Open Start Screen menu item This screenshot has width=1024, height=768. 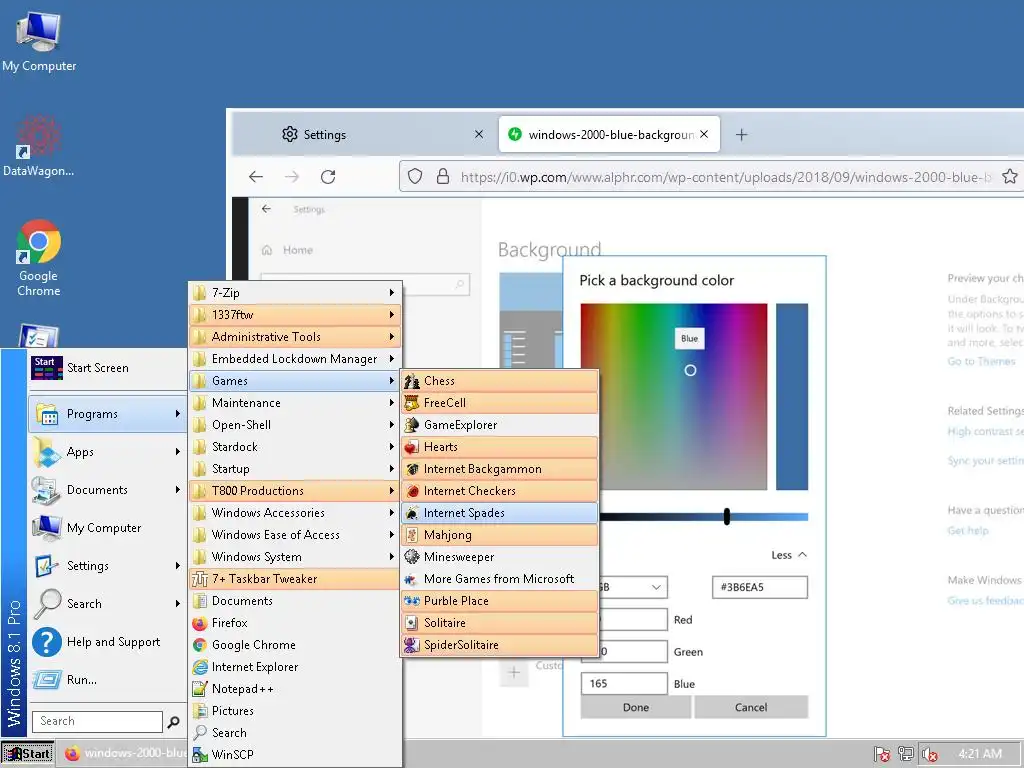107,368
